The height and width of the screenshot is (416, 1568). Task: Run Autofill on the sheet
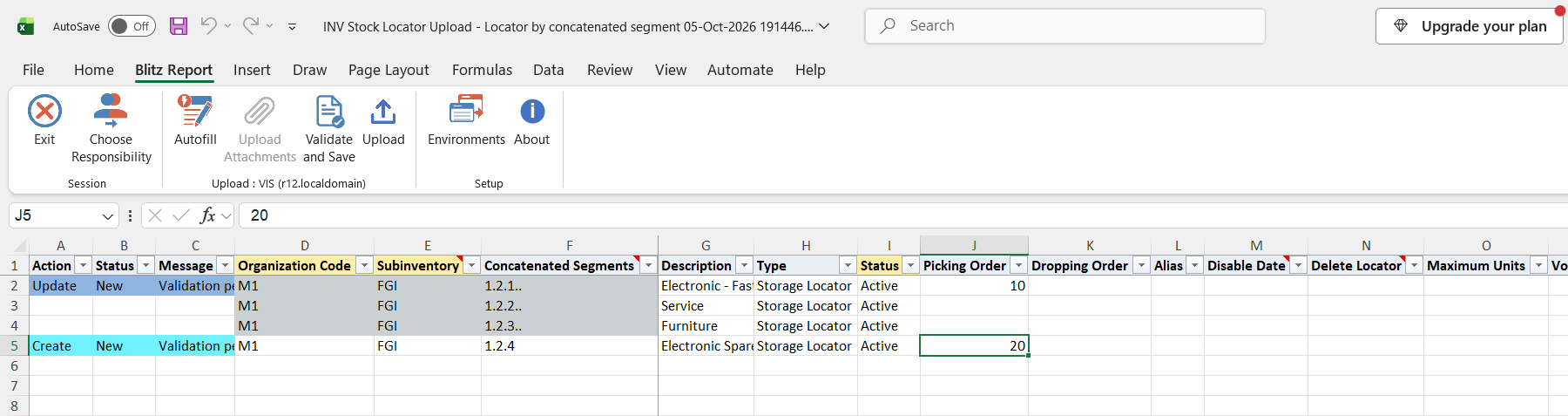[x=195, y=120]
